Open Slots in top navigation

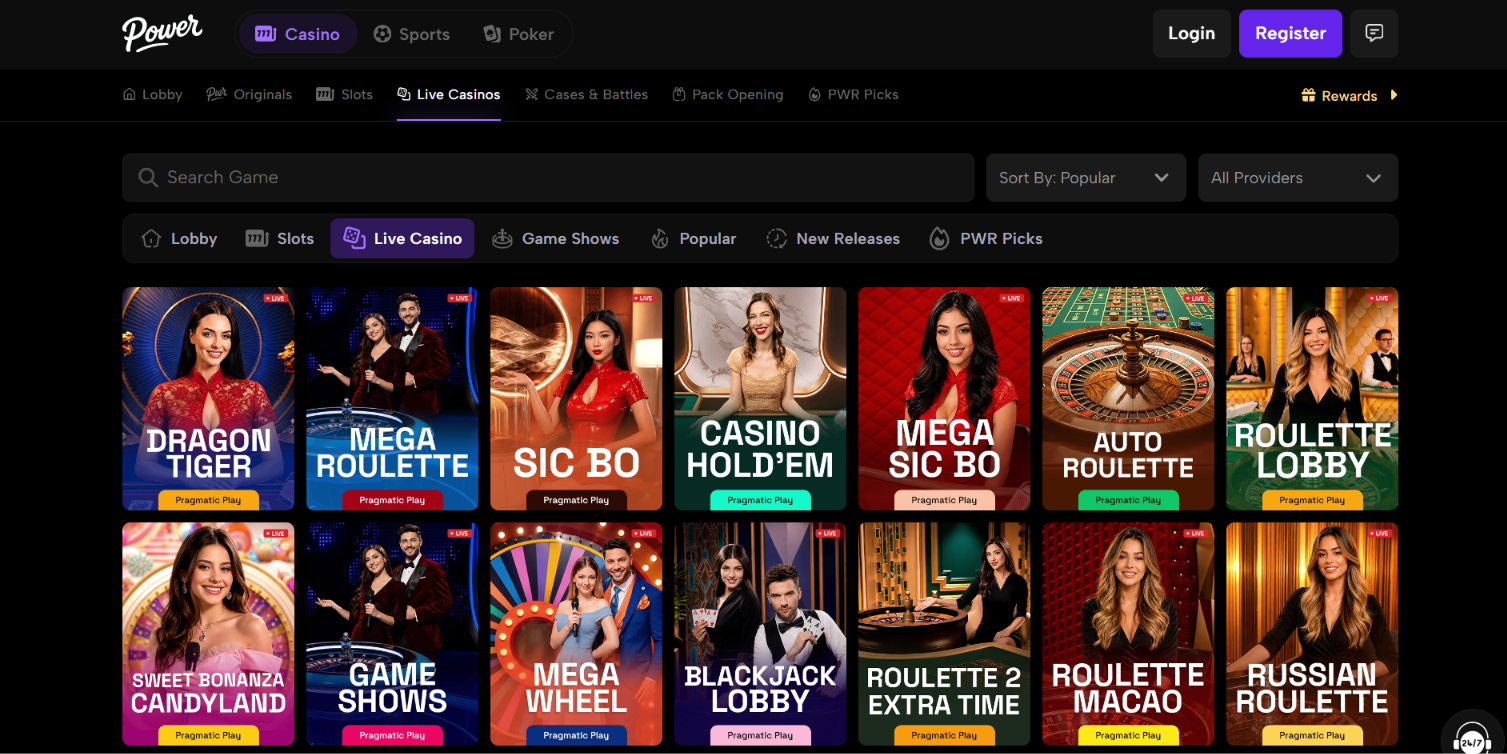point(344,94)
